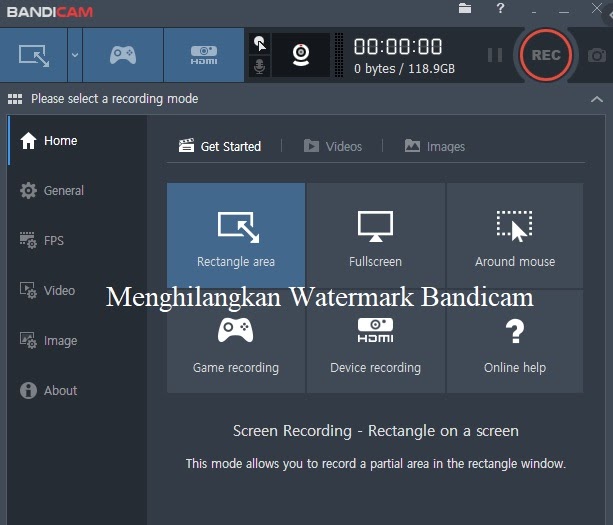Screen dimensions: 613x525
Task: Click the pause recording button
Action: [x=495, y=55]
